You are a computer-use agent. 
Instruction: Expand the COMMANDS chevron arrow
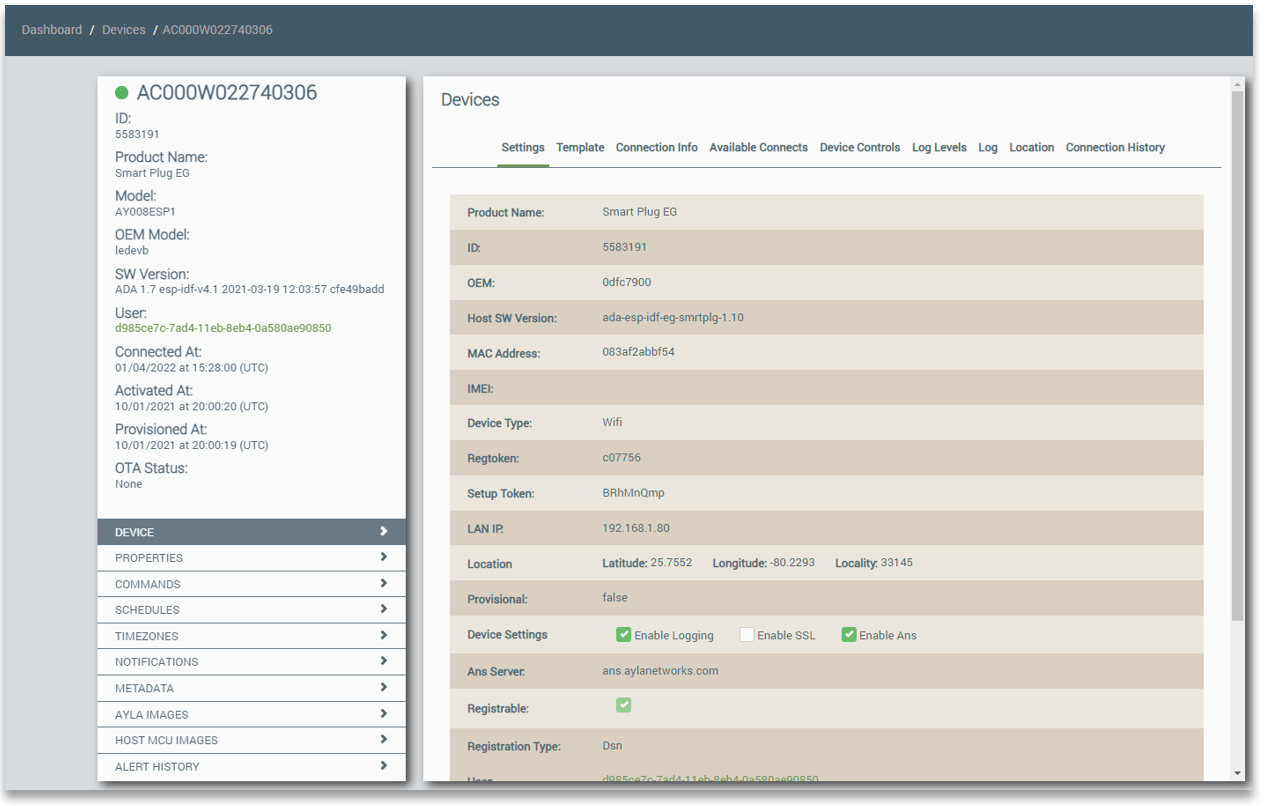tap(383, 583)
